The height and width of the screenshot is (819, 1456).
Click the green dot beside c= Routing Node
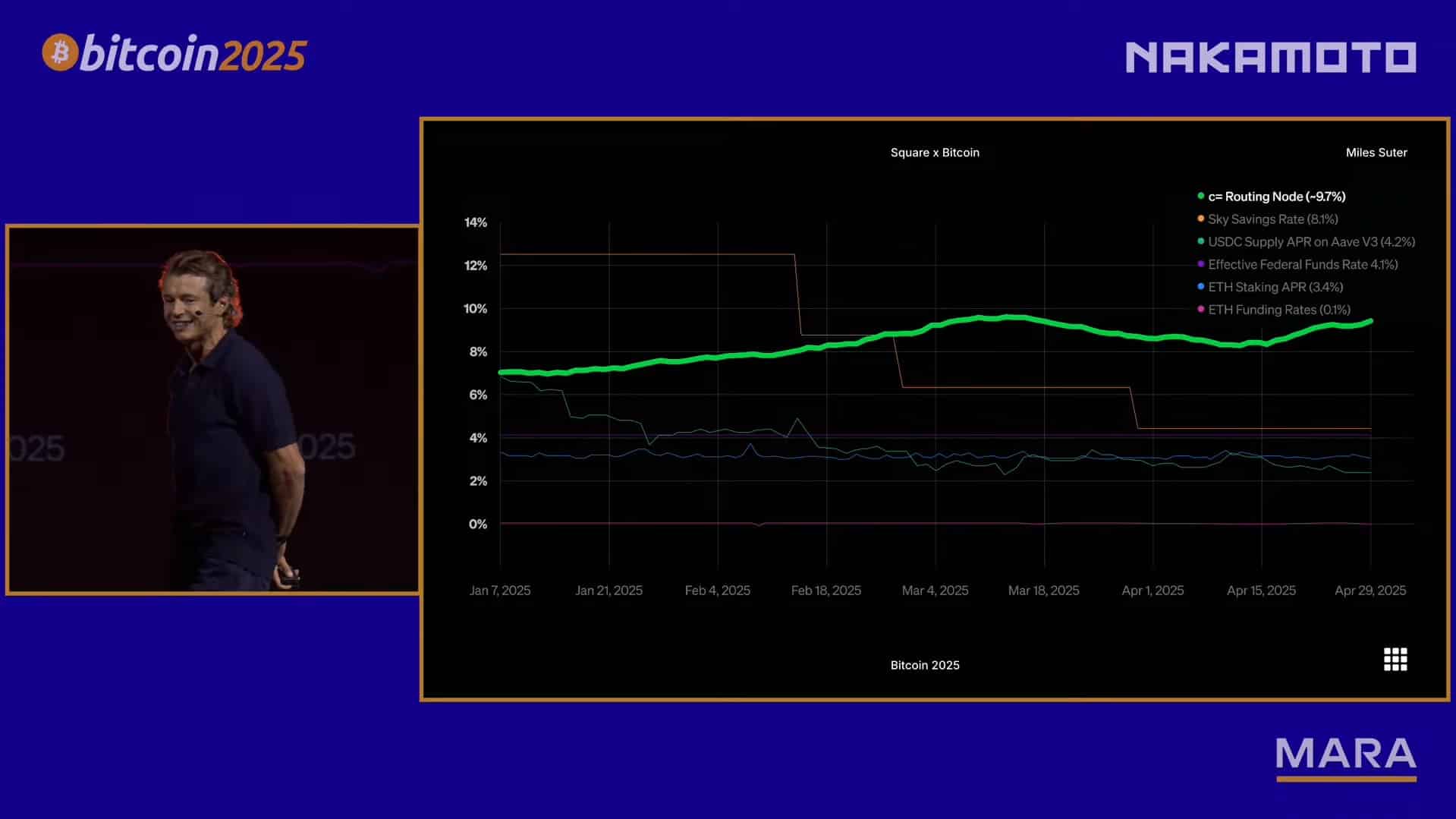pyautogui.click(x=1201, y=196)
